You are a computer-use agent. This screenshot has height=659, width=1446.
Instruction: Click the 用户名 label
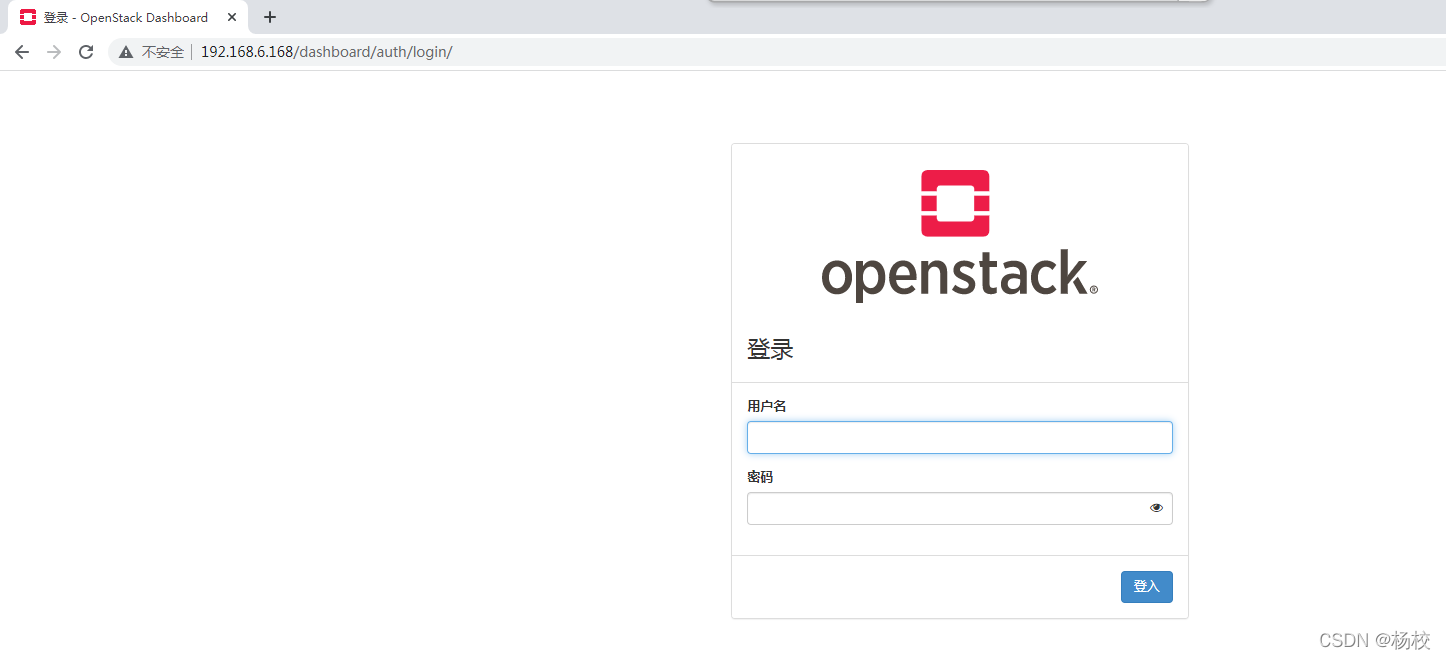(767, 406)
